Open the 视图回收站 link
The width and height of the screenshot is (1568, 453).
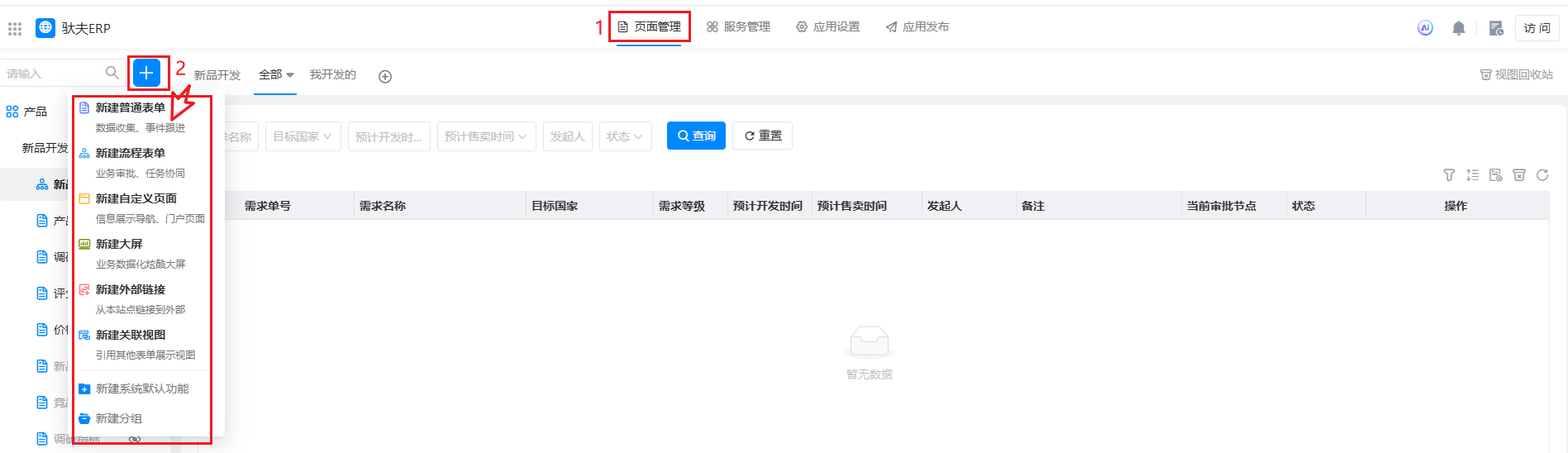(x=1517, y=74)
